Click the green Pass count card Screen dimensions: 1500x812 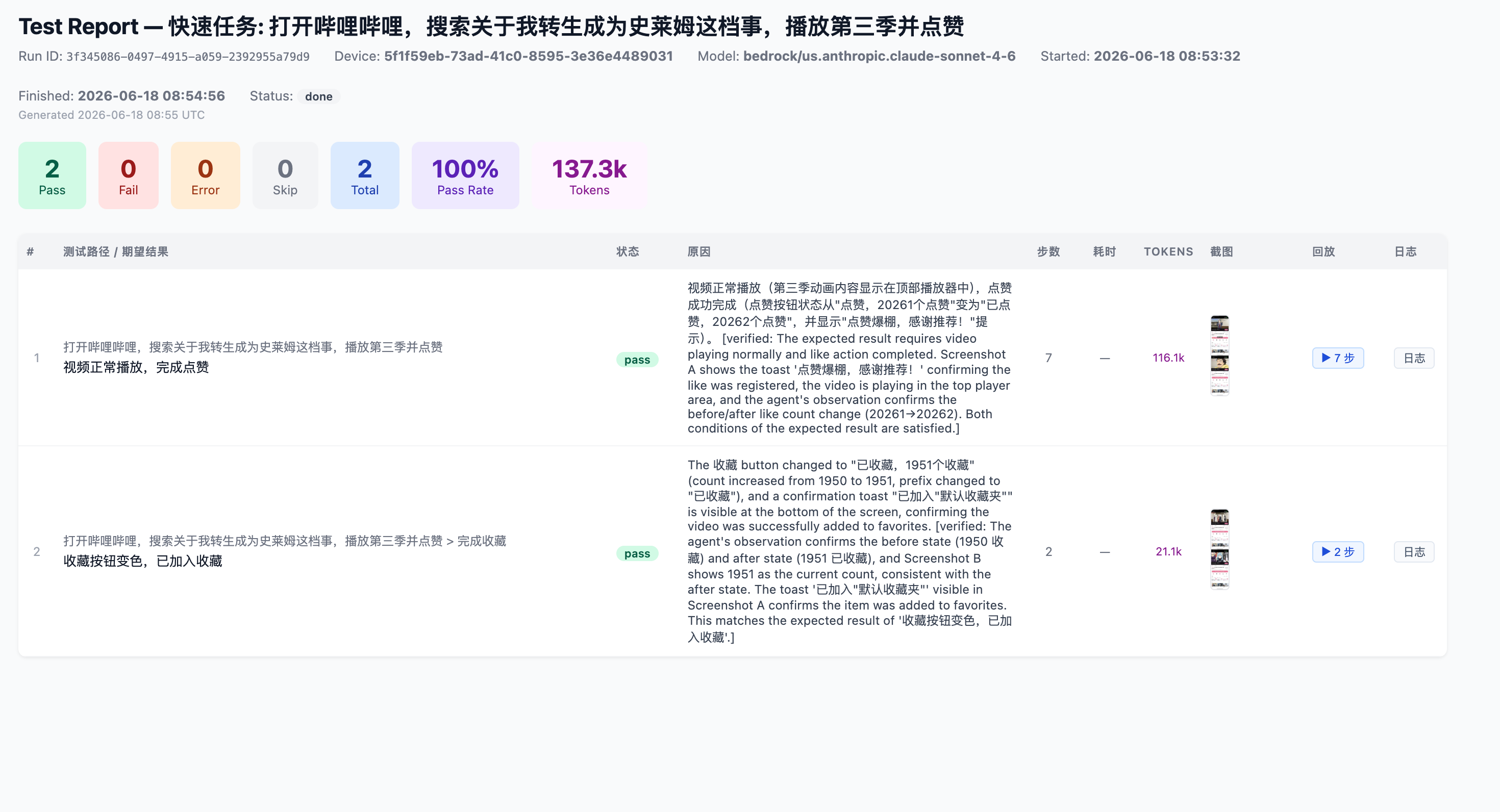coord(52,175)
